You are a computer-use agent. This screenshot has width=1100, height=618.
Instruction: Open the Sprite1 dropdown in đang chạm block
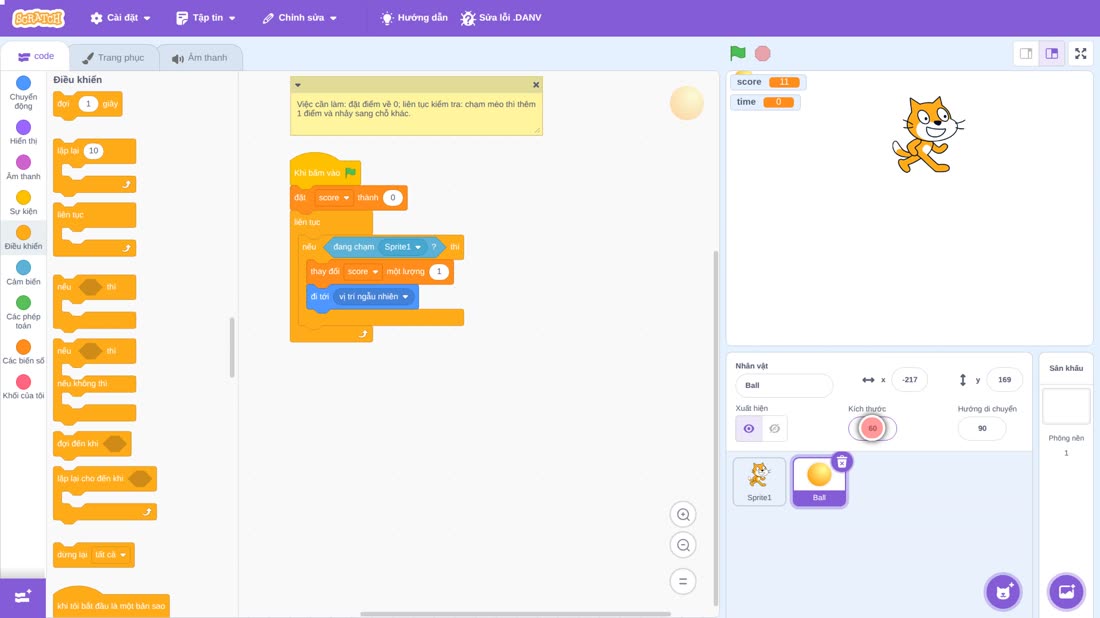click(x=402, y=247)
